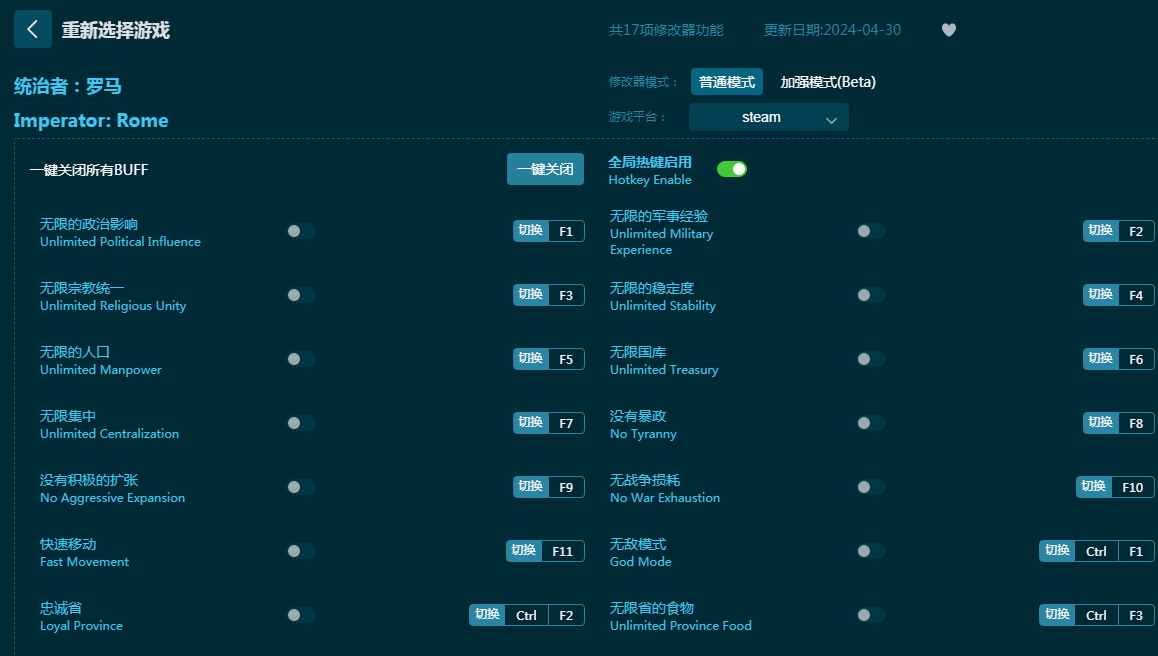
Task: Click the F3 key field for Province Food
Action: click(x=1136, y=615)
